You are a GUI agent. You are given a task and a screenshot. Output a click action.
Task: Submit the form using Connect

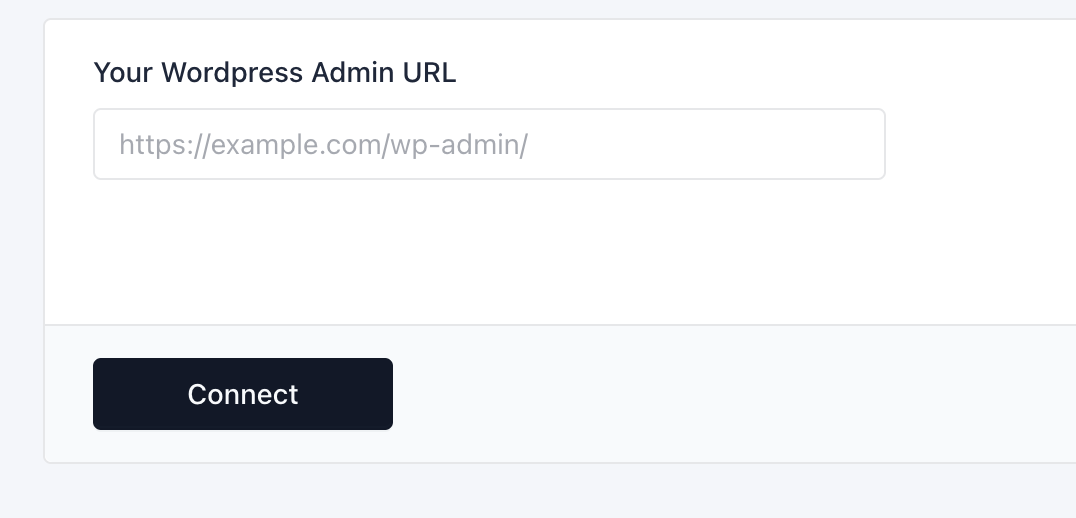coord(243,394)
